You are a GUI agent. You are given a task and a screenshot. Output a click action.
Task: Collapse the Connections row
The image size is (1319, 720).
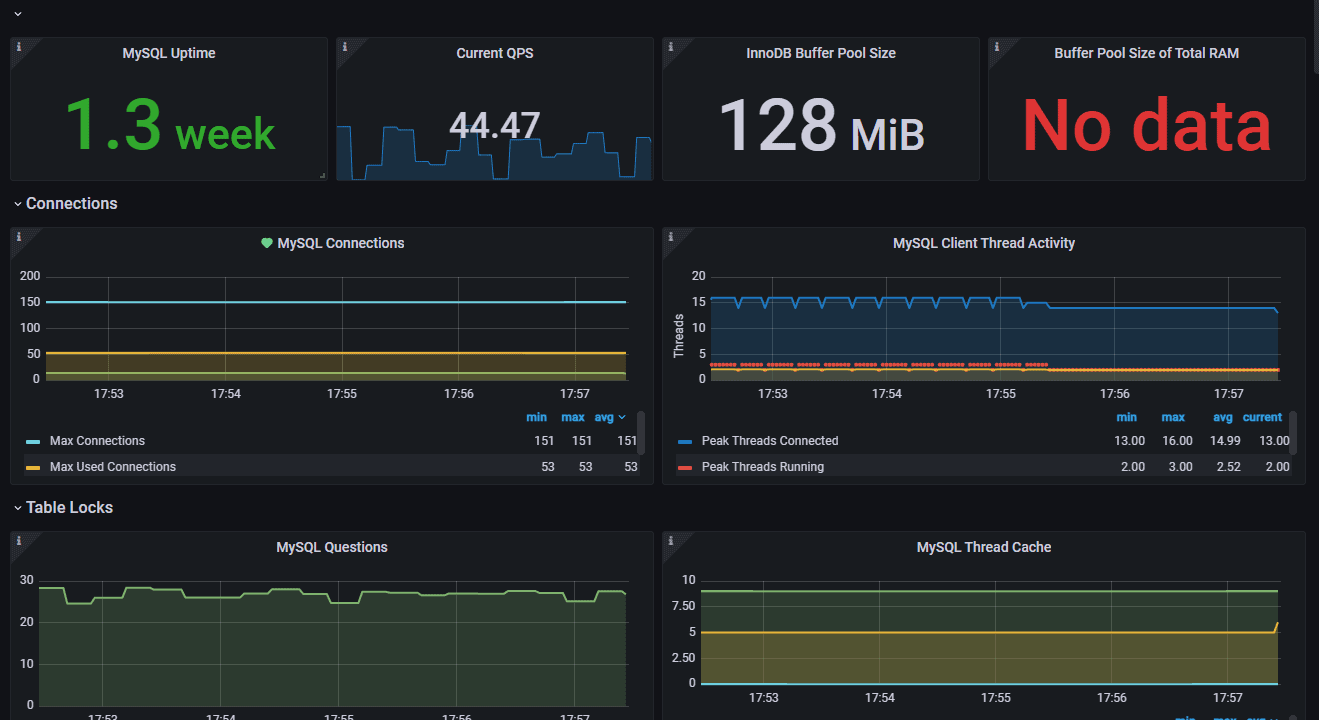[18, 204]
